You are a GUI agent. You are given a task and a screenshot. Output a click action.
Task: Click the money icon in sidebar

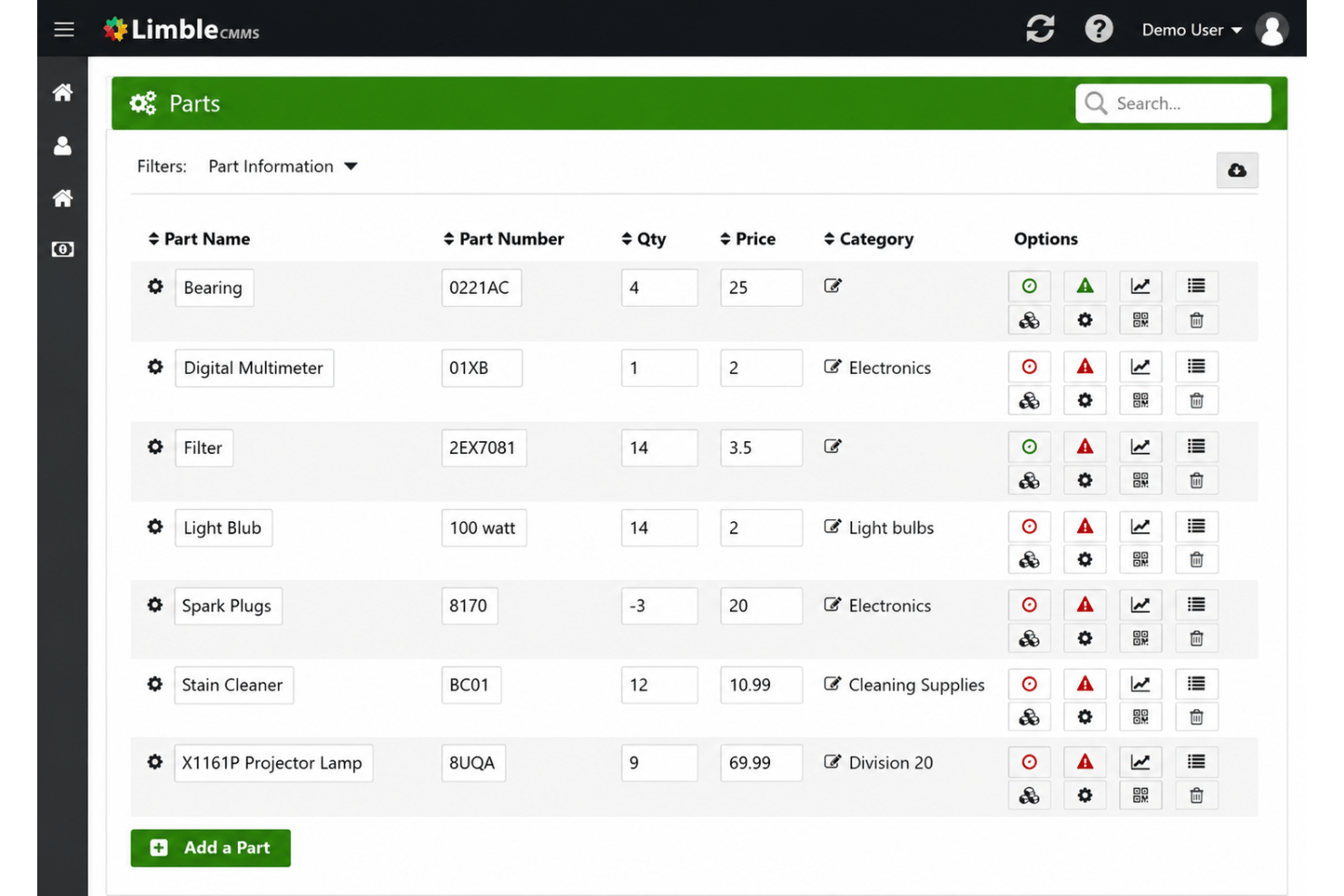click(63, 249)
